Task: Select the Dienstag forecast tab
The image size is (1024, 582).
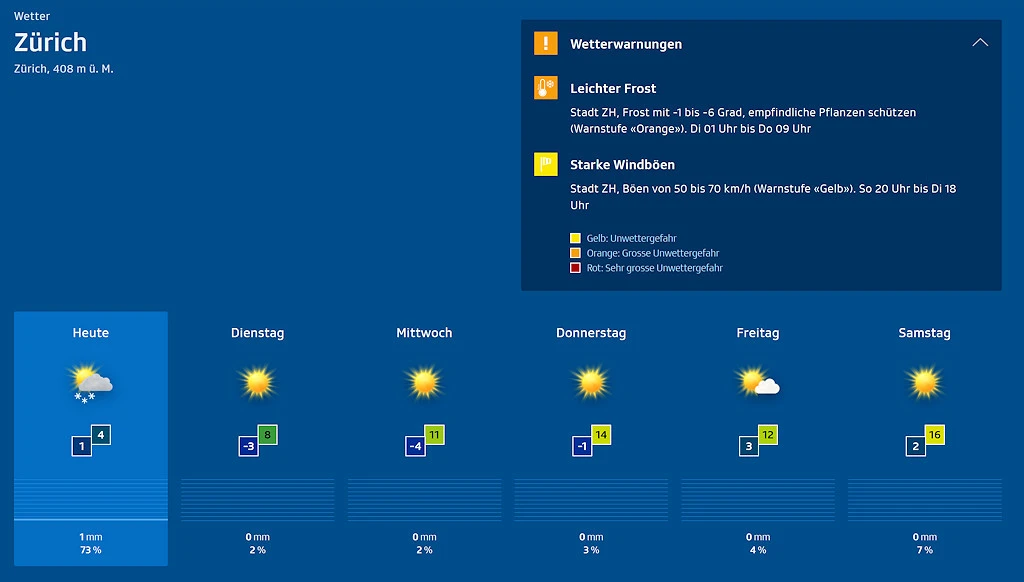Action: pos(257,333)
